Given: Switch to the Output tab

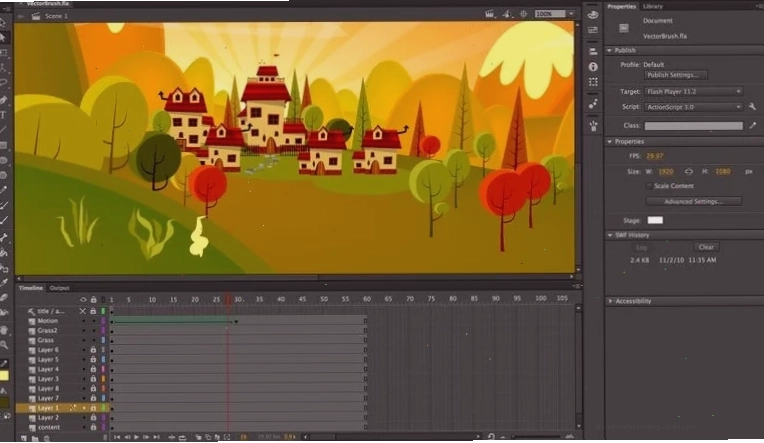Looking at the screenshot, I should coord(59,288).
